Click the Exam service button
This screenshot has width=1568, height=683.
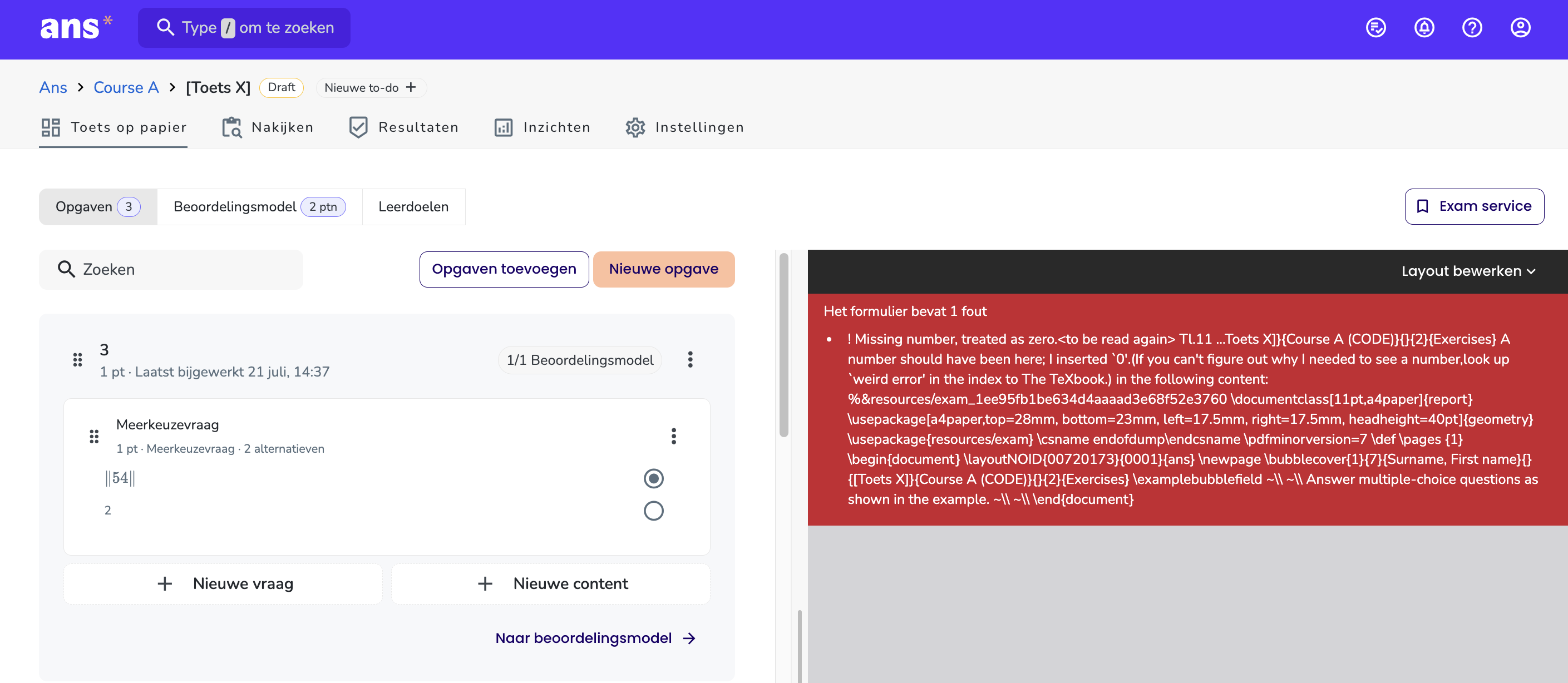[x=1473, y=207]
